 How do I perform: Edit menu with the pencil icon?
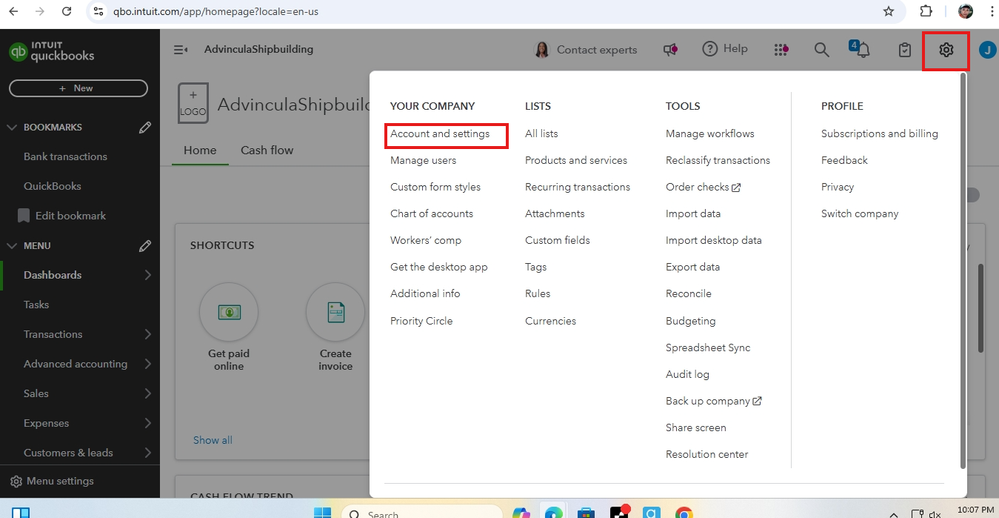click(x=145, y=246)
